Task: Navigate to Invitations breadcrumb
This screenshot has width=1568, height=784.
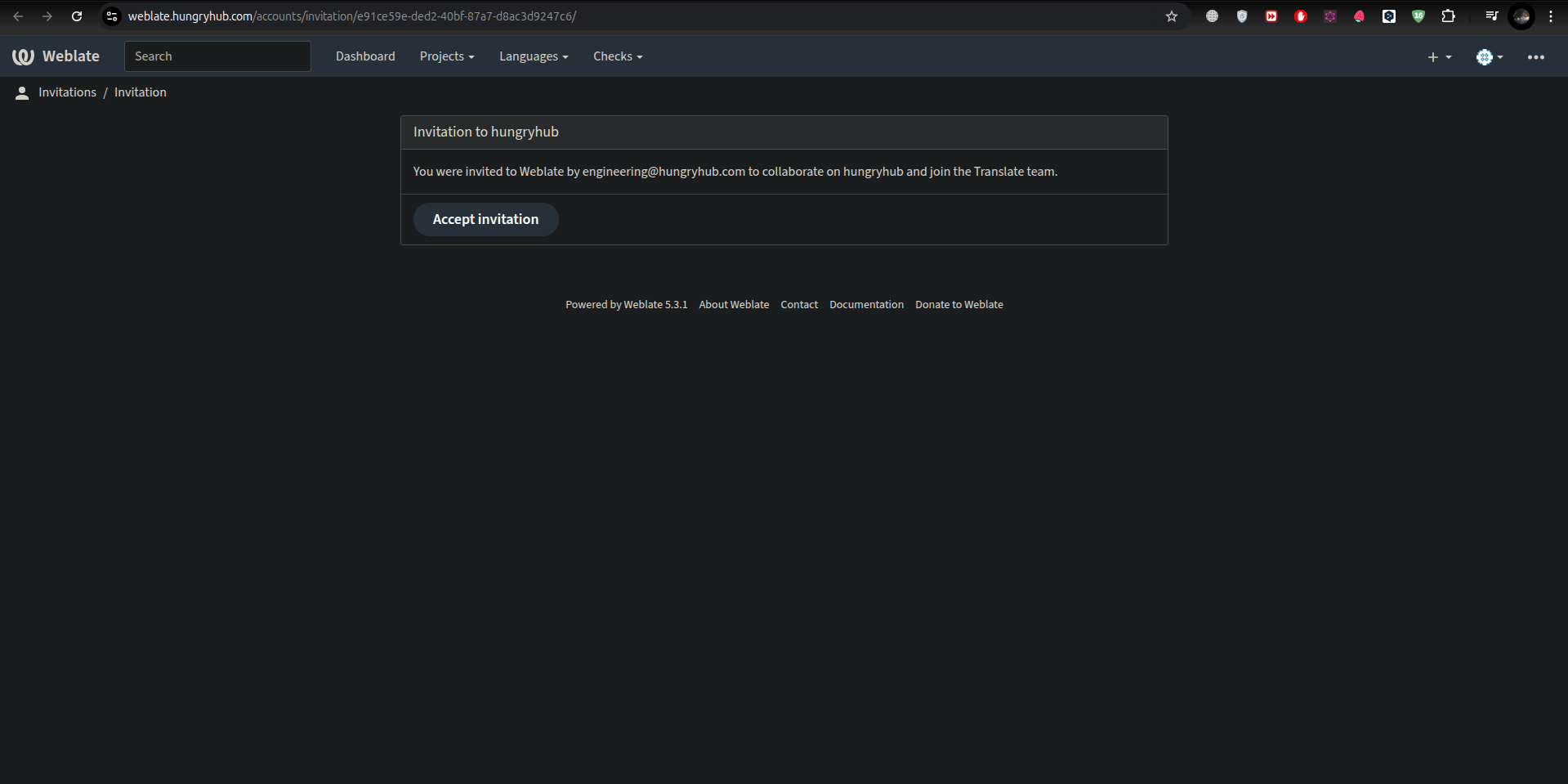Action: [x=67, y=92]
